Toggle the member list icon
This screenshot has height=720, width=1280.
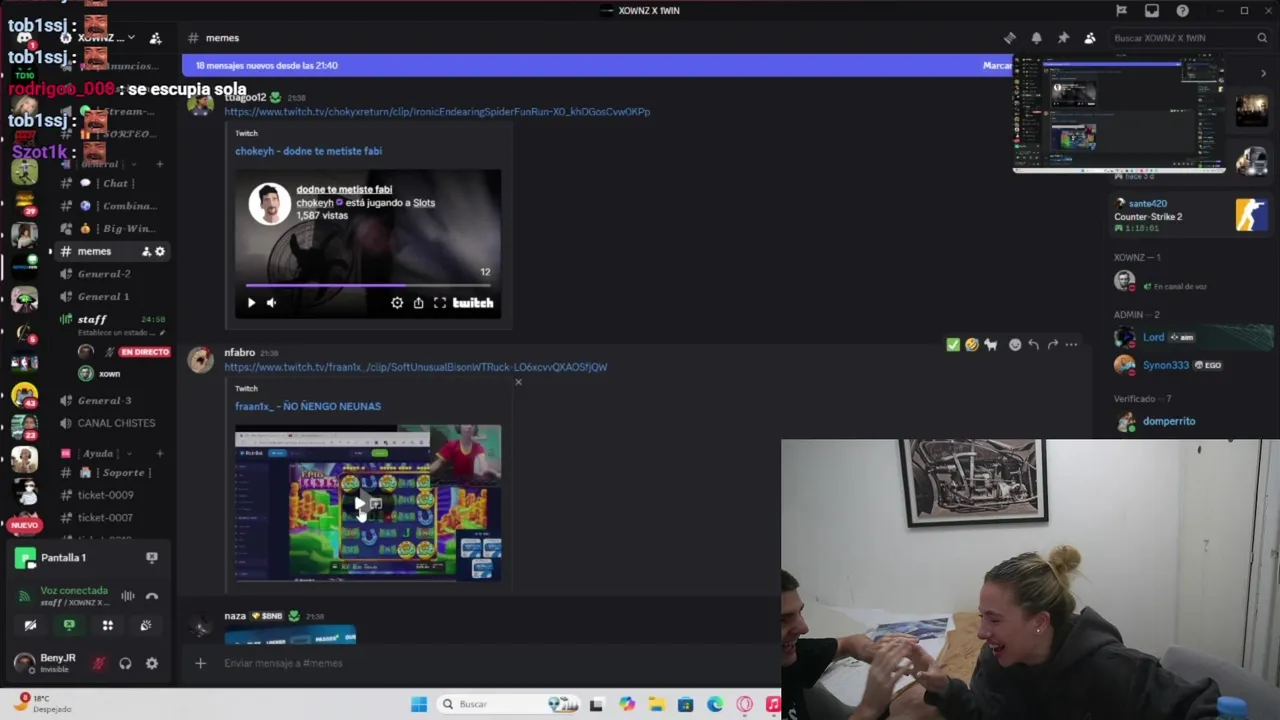pos(1090,38)
